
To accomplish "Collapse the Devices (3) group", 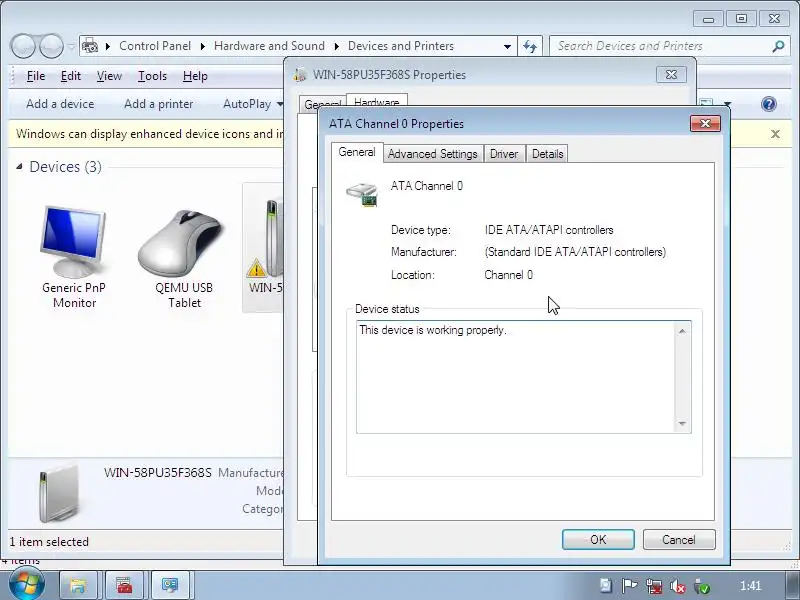I will click(19, 167).
